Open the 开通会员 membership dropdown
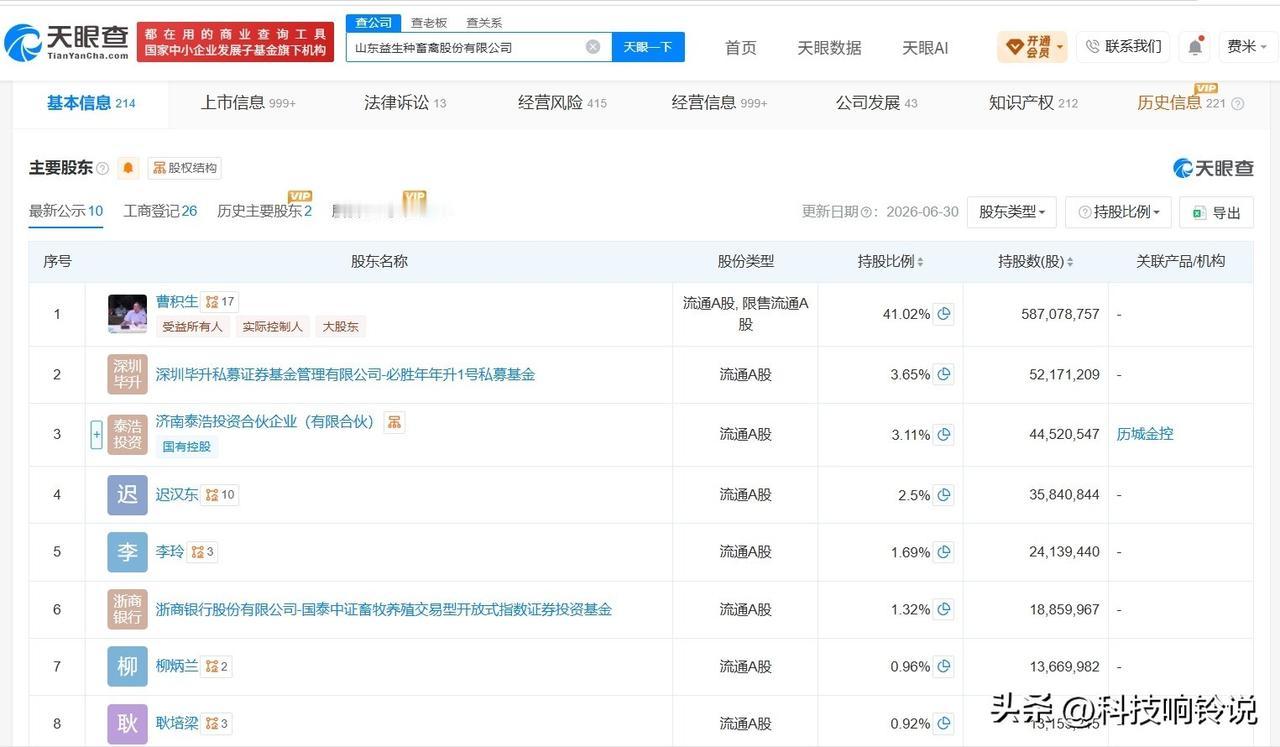The height and width of the screenshot is (747, 1280). pos(1032,47)
